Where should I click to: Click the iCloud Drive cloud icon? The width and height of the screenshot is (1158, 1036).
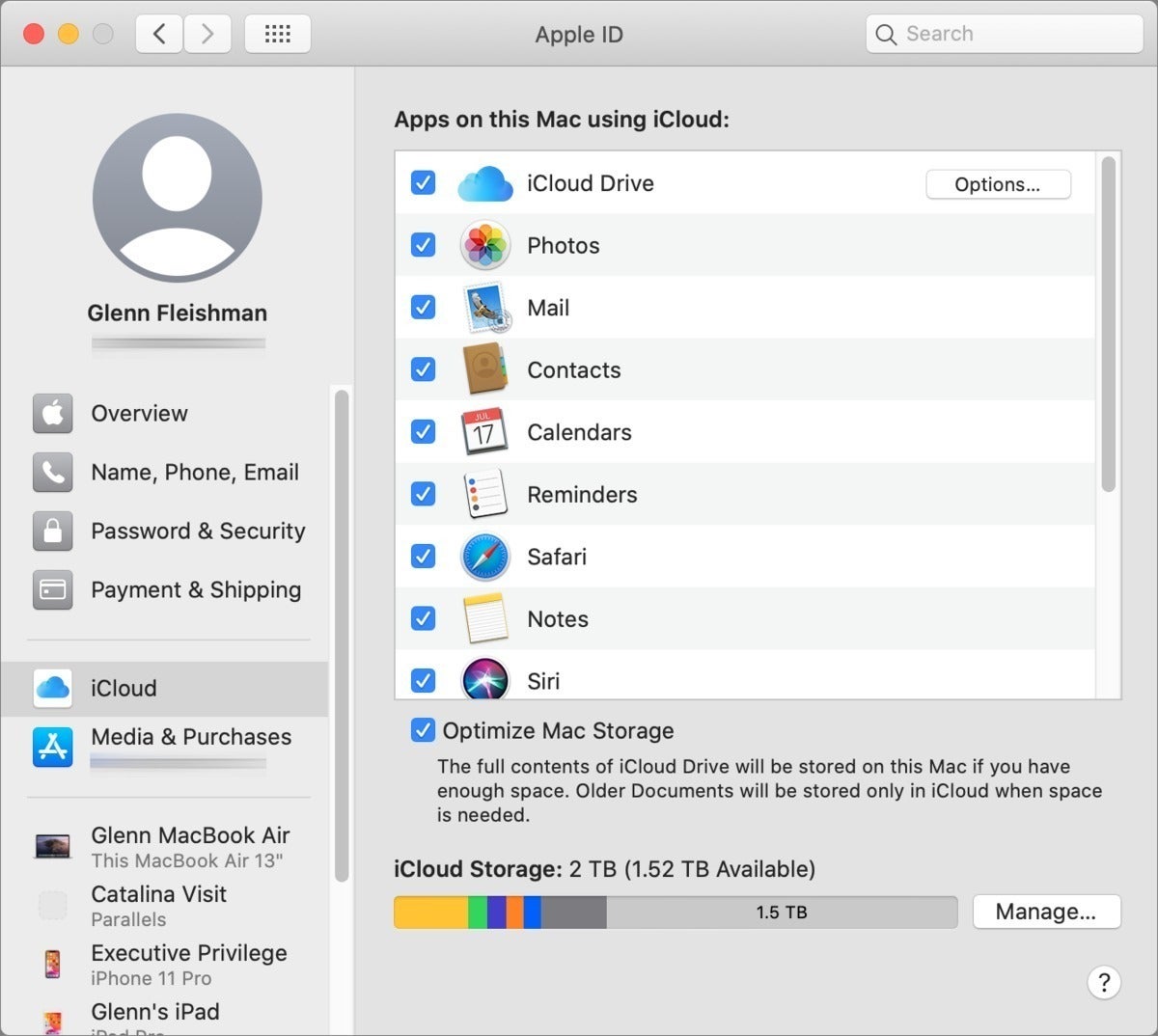484,183
